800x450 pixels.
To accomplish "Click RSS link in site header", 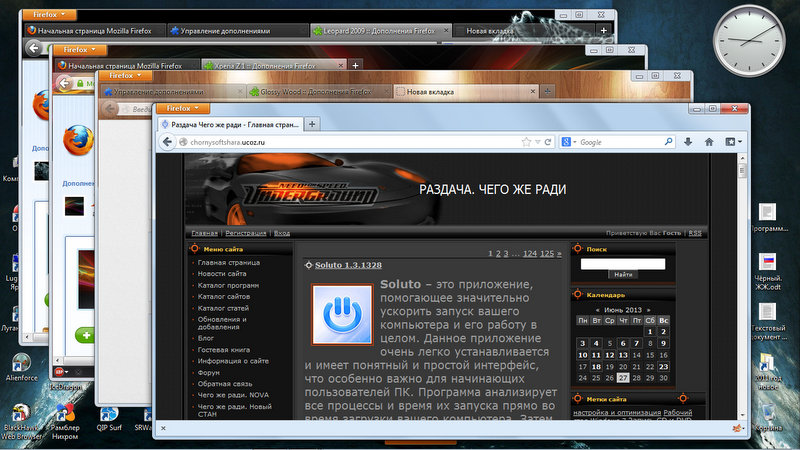I will click(695, 233).
